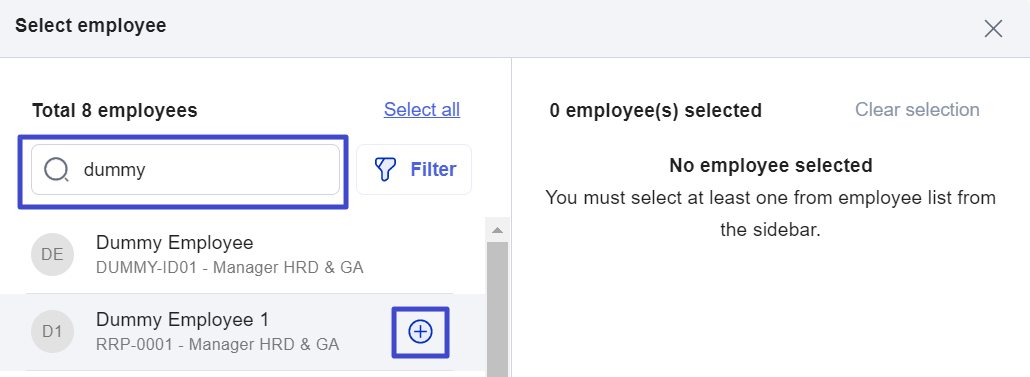Open the Filter options
Screen dimensions: 1030x377
[414, 169]
